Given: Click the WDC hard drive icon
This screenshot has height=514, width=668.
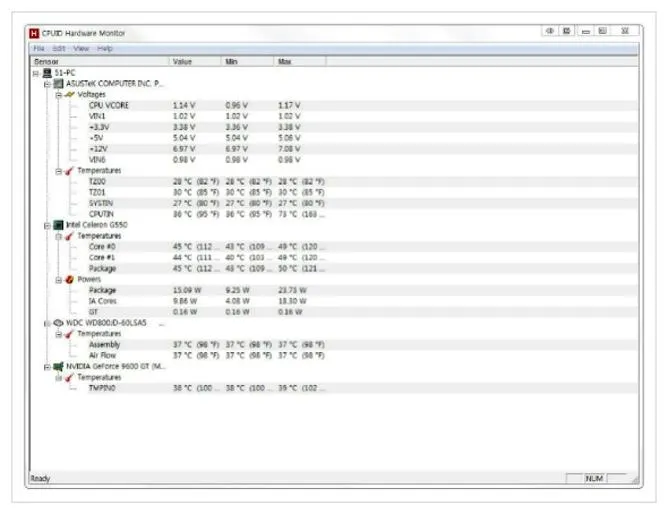Looking at the screenshot, I should pos(58,323).
